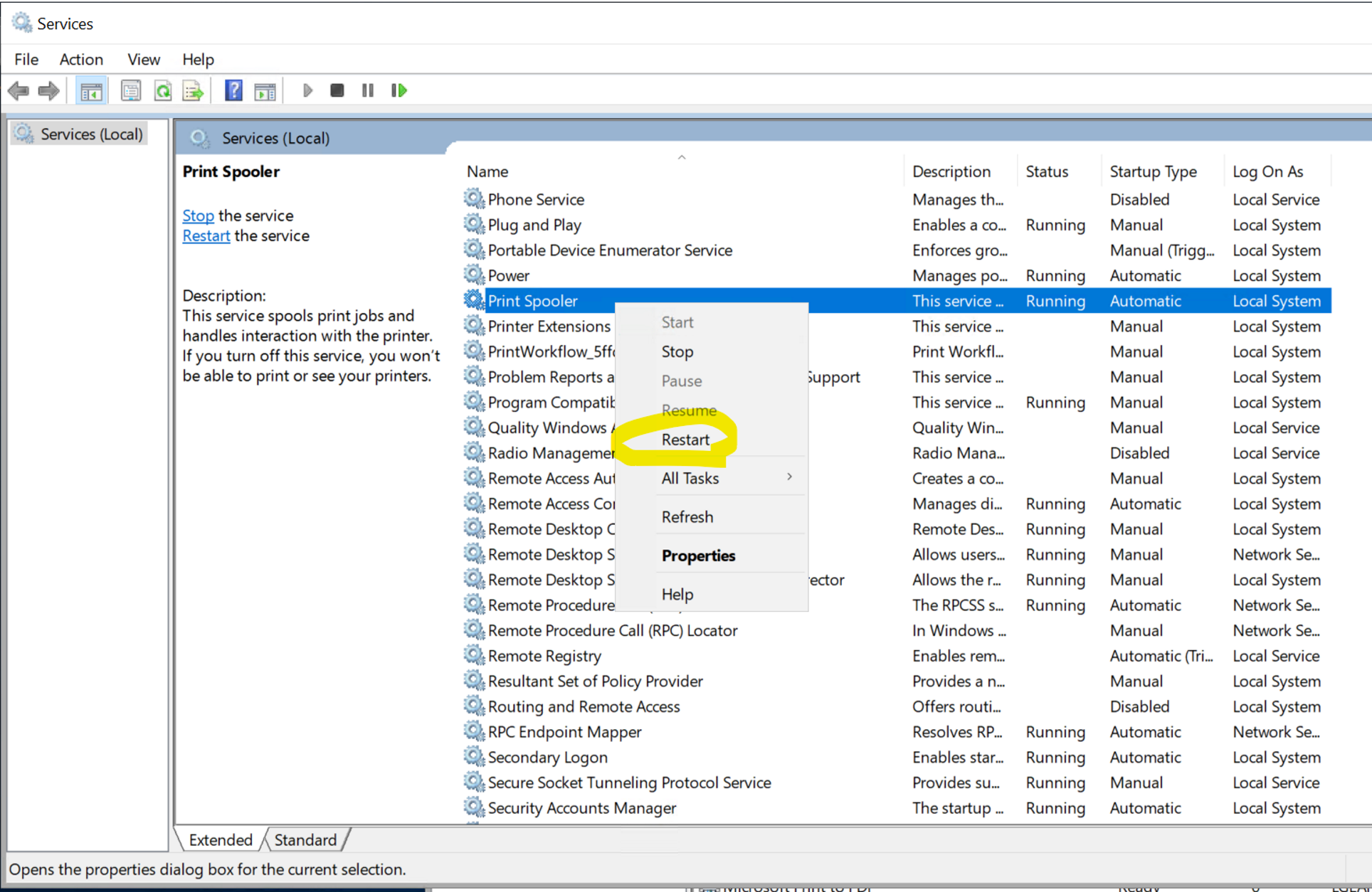This screenshot has height=892, width=1372.
Task: Click the Power service gear icon
Action: (474, 275)
